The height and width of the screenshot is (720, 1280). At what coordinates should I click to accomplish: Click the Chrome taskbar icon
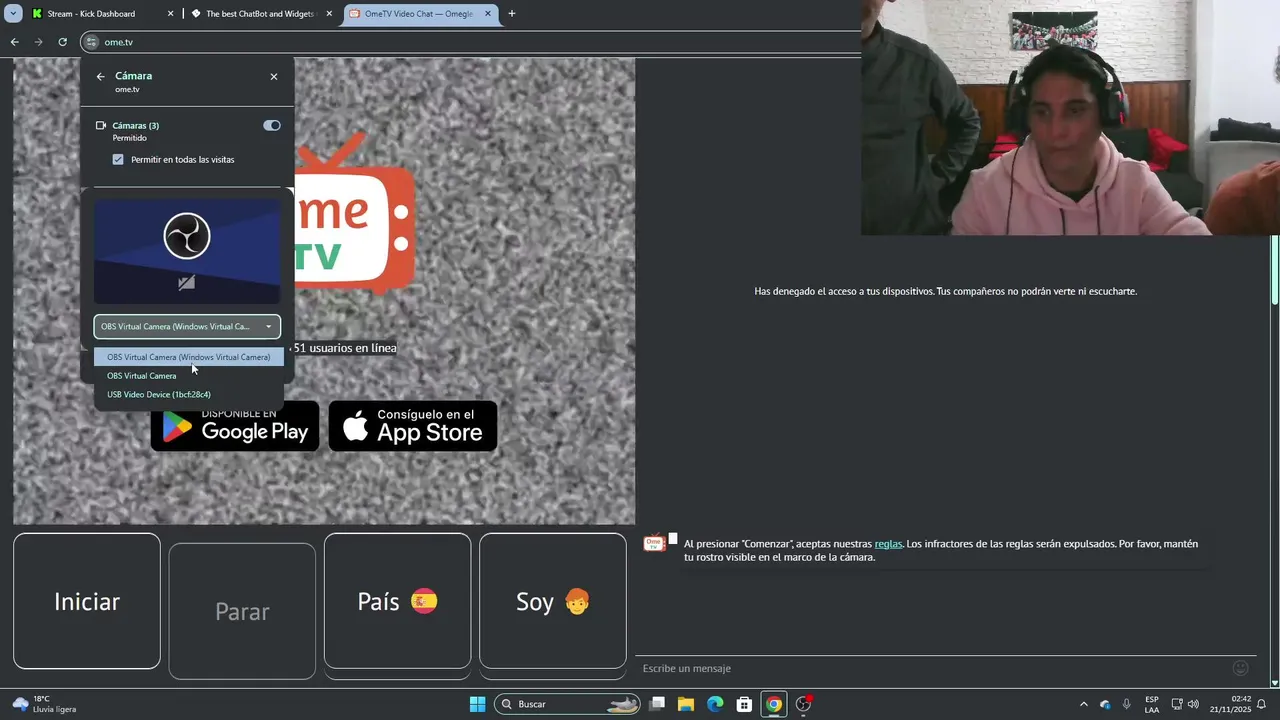[774, 704]
